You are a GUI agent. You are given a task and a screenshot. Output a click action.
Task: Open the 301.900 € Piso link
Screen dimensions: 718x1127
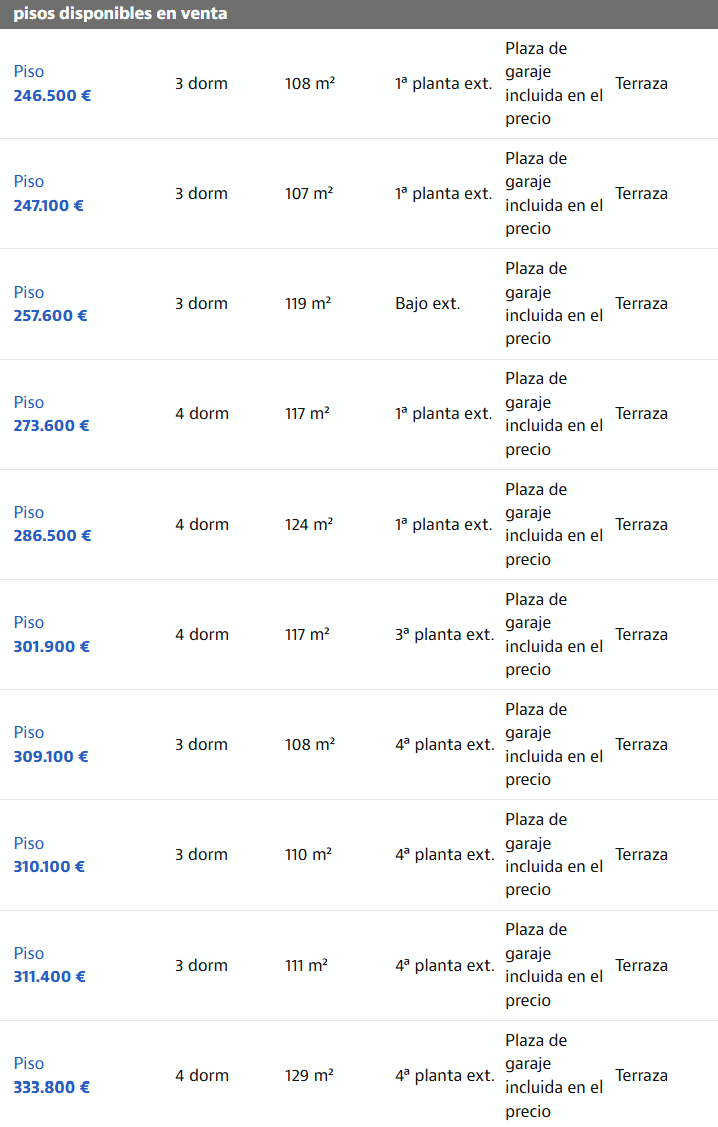pos(51,635)
